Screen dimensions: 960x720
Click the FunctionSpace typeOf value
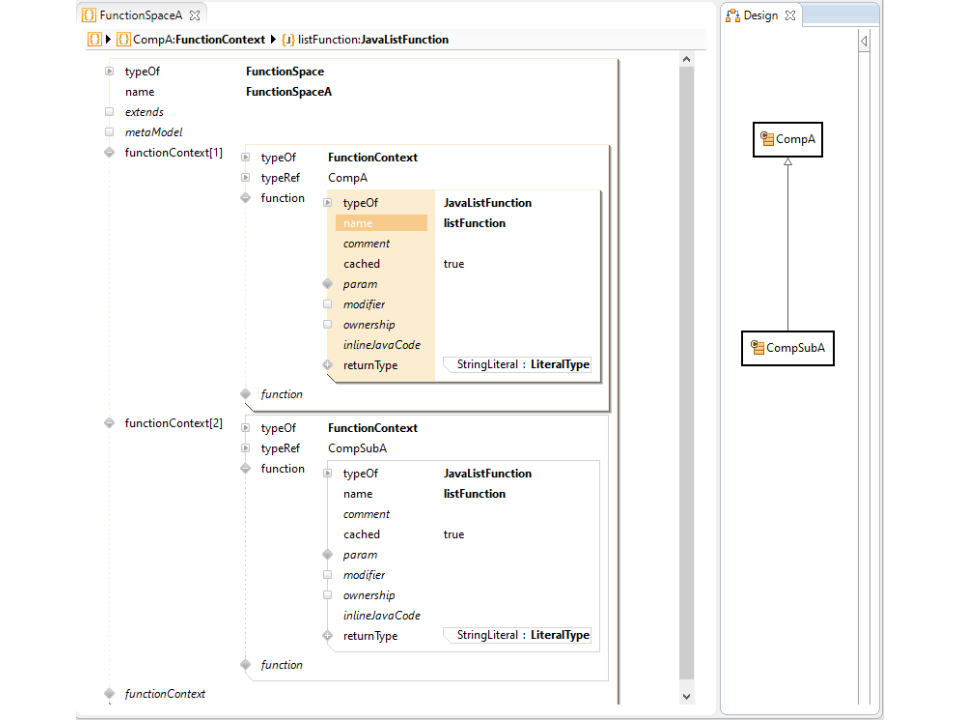(x=285, y=71)
